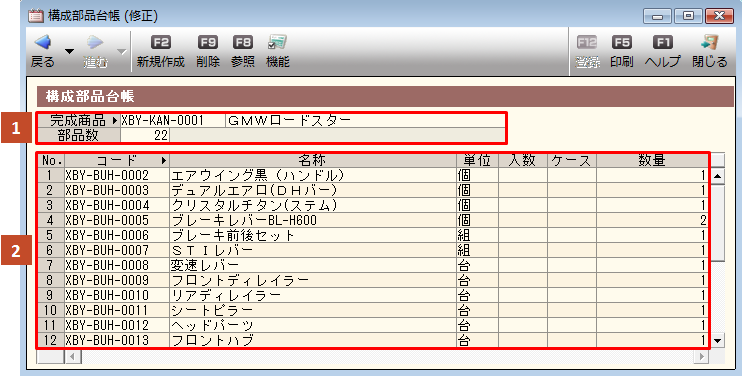
Task: Minimize the 構成部品台帳 window
Action: pos(657,17)
